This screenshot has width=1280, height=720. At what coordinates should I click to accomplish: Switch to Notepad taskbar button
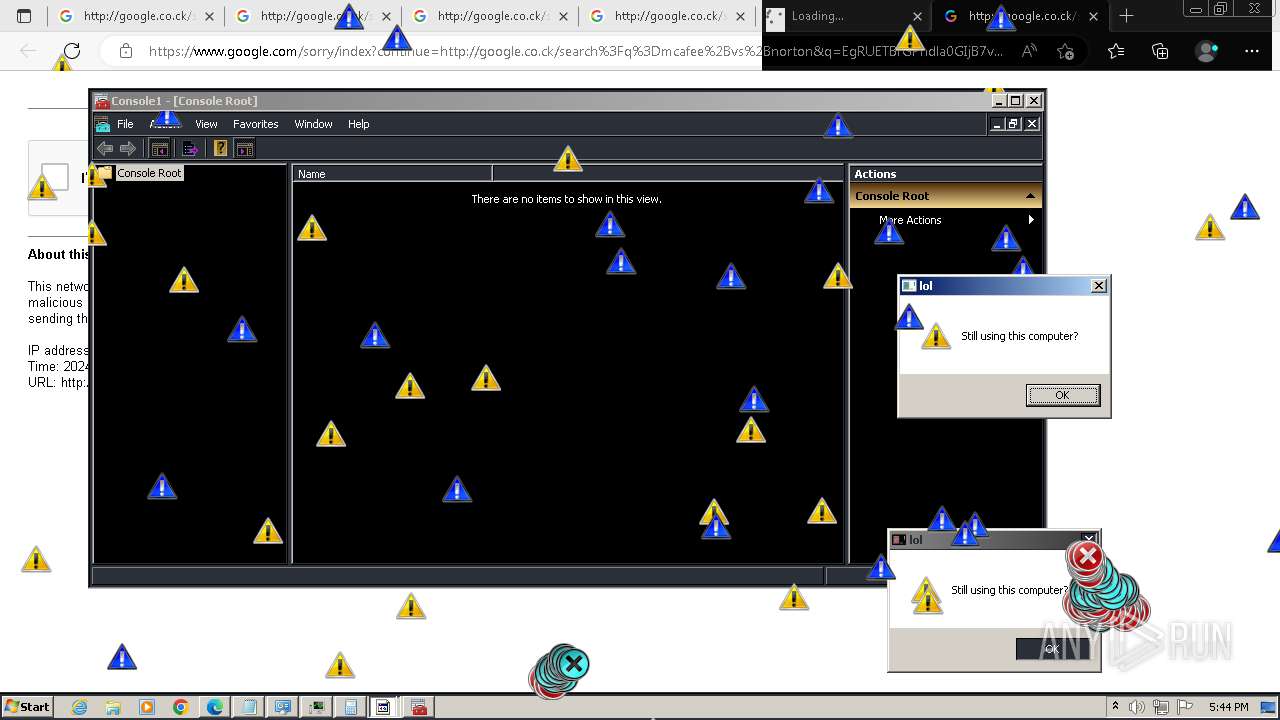pos(249,707)
